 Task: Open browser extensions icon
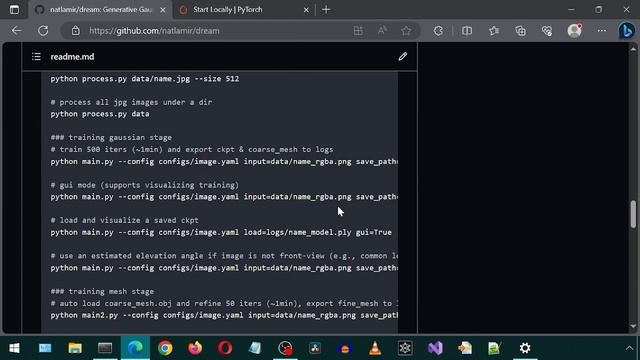point(438,31)
